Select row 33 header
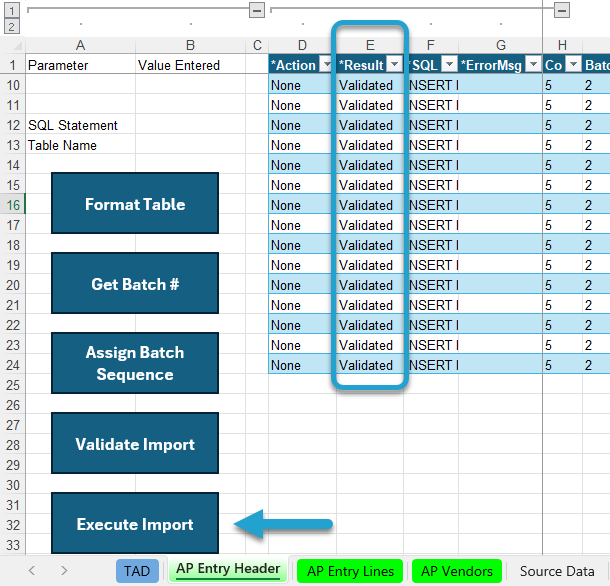The width and height of the screenshot is (610, 586). tap(13, 545)
